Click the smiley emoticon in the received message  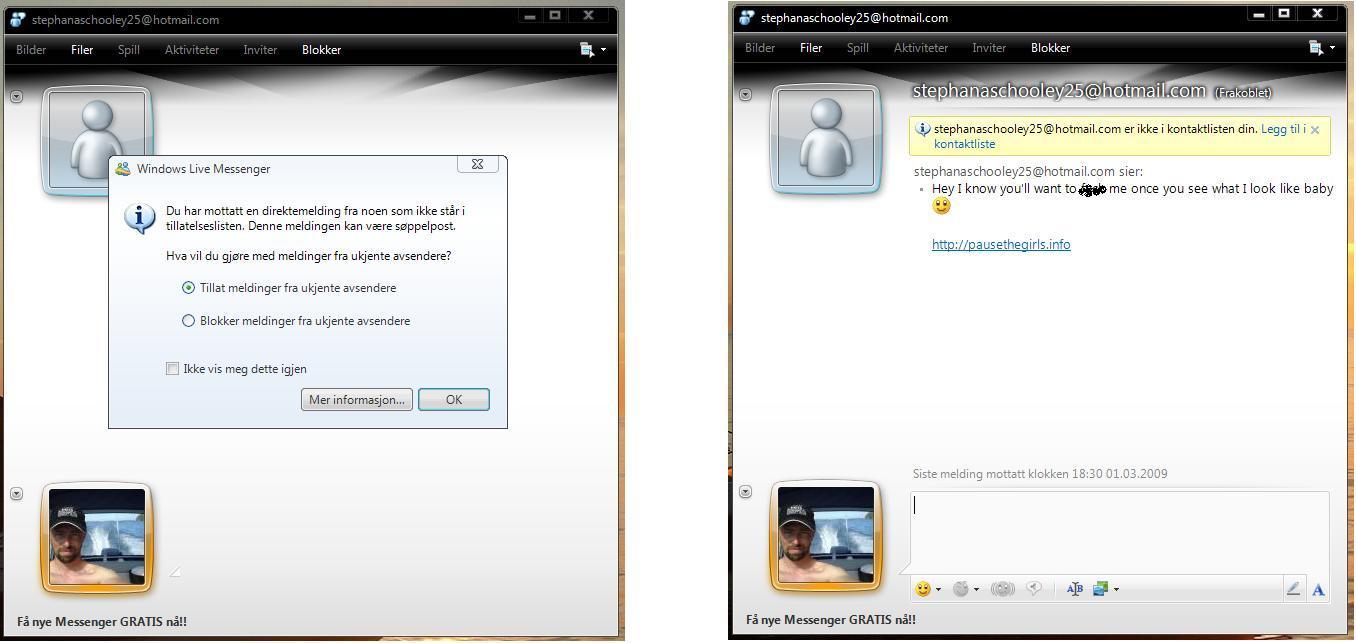941,206
